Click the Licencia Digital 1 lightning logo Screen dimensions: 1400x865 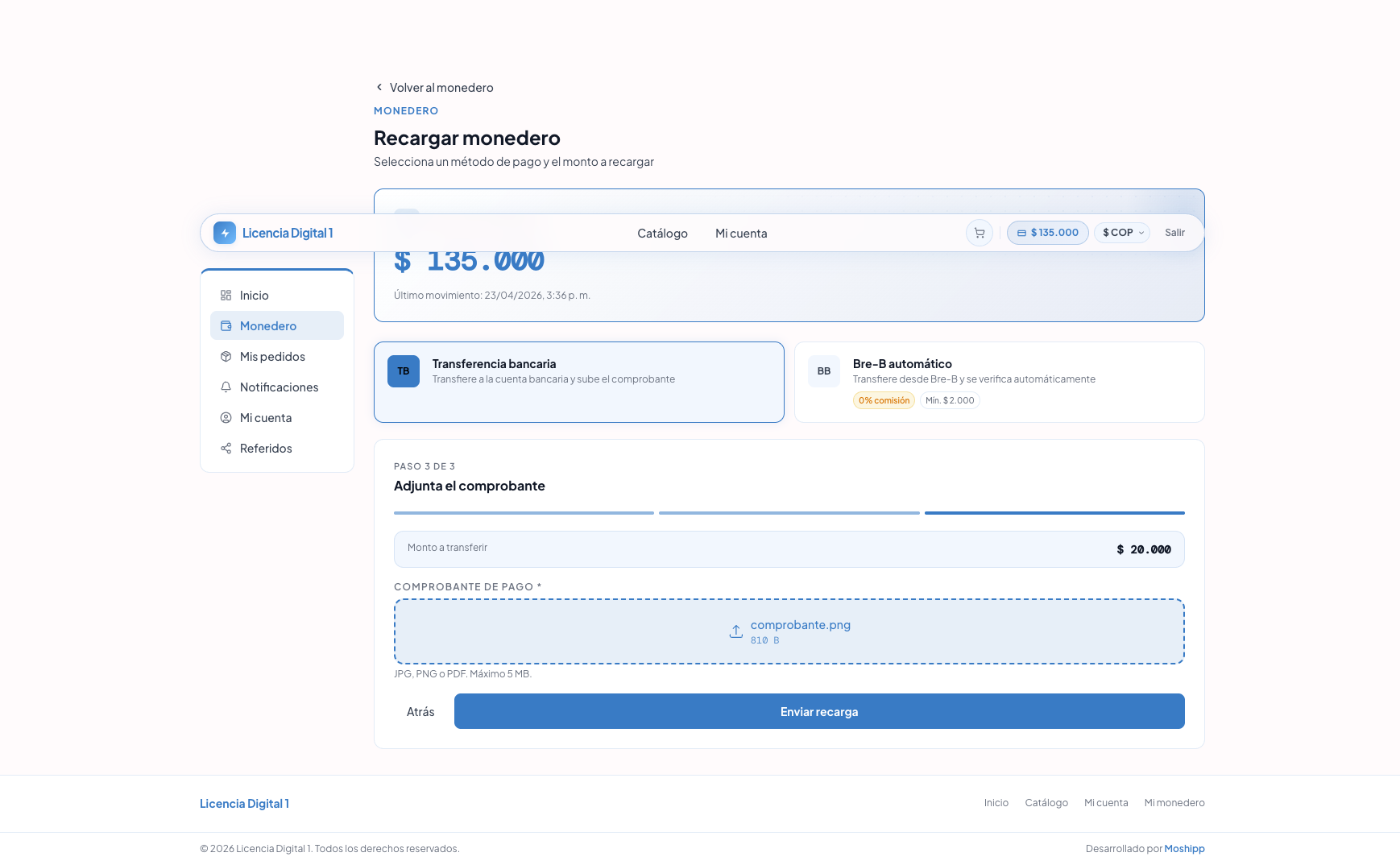click(225, 233)
